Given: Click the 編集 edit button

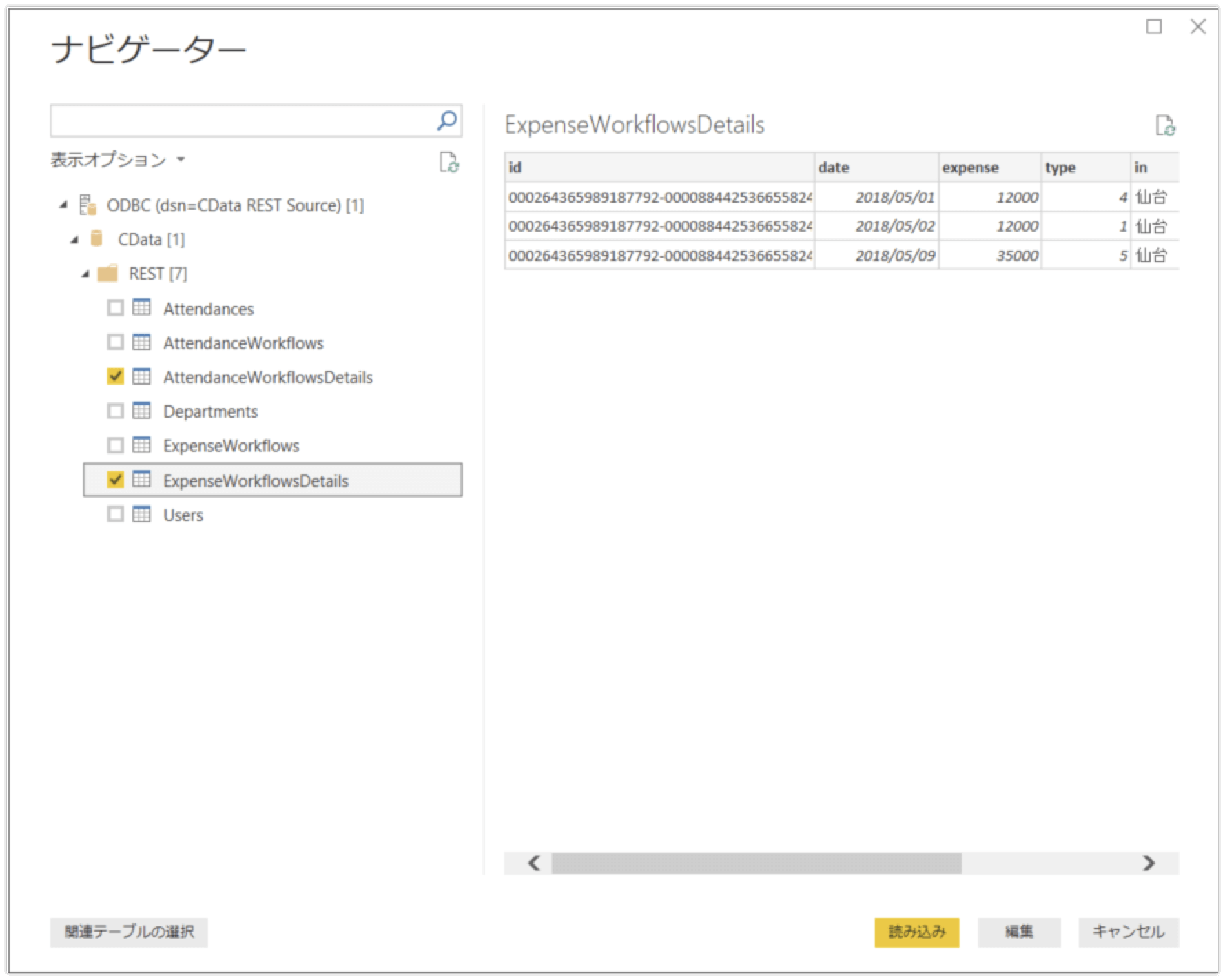Looking at the screenshot, I should tap(1019, 932).
